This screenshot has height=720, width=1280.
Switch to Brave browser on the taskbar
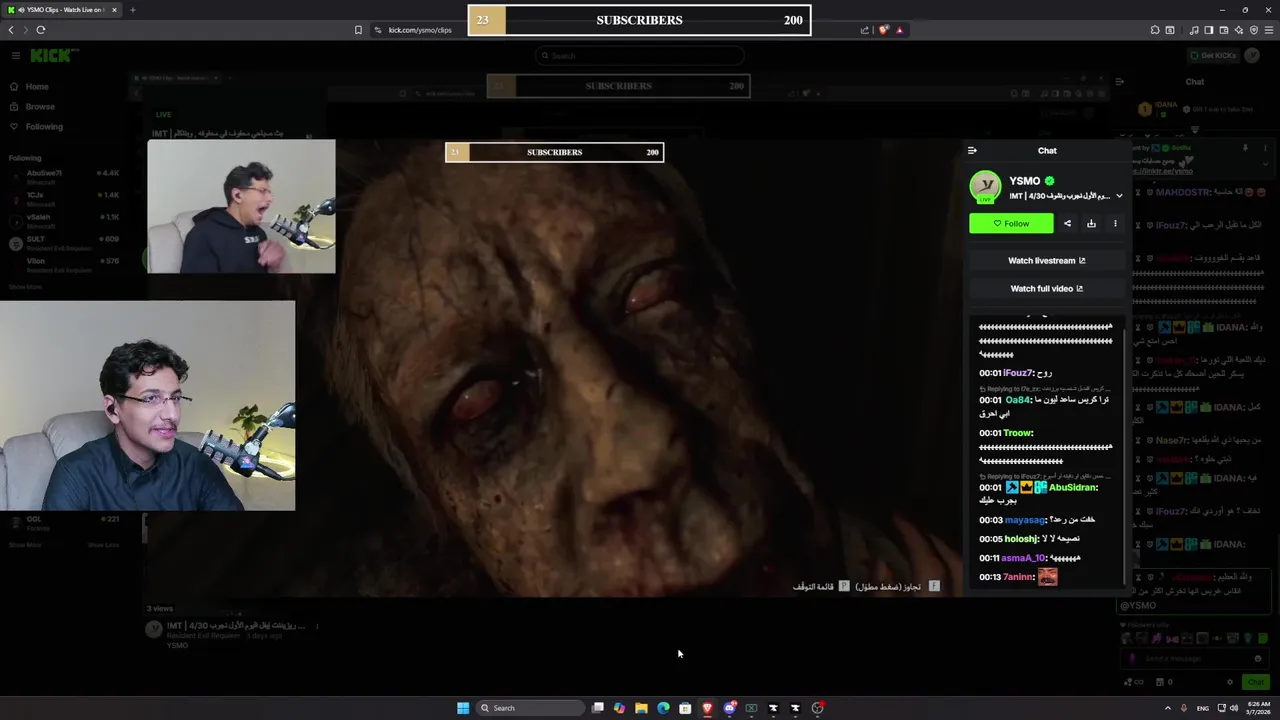707,708
